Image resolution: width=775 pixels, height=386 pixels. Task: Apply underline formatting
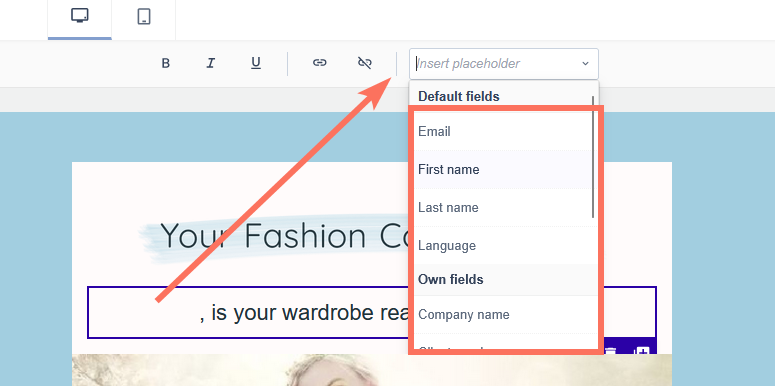coord(256,63)
